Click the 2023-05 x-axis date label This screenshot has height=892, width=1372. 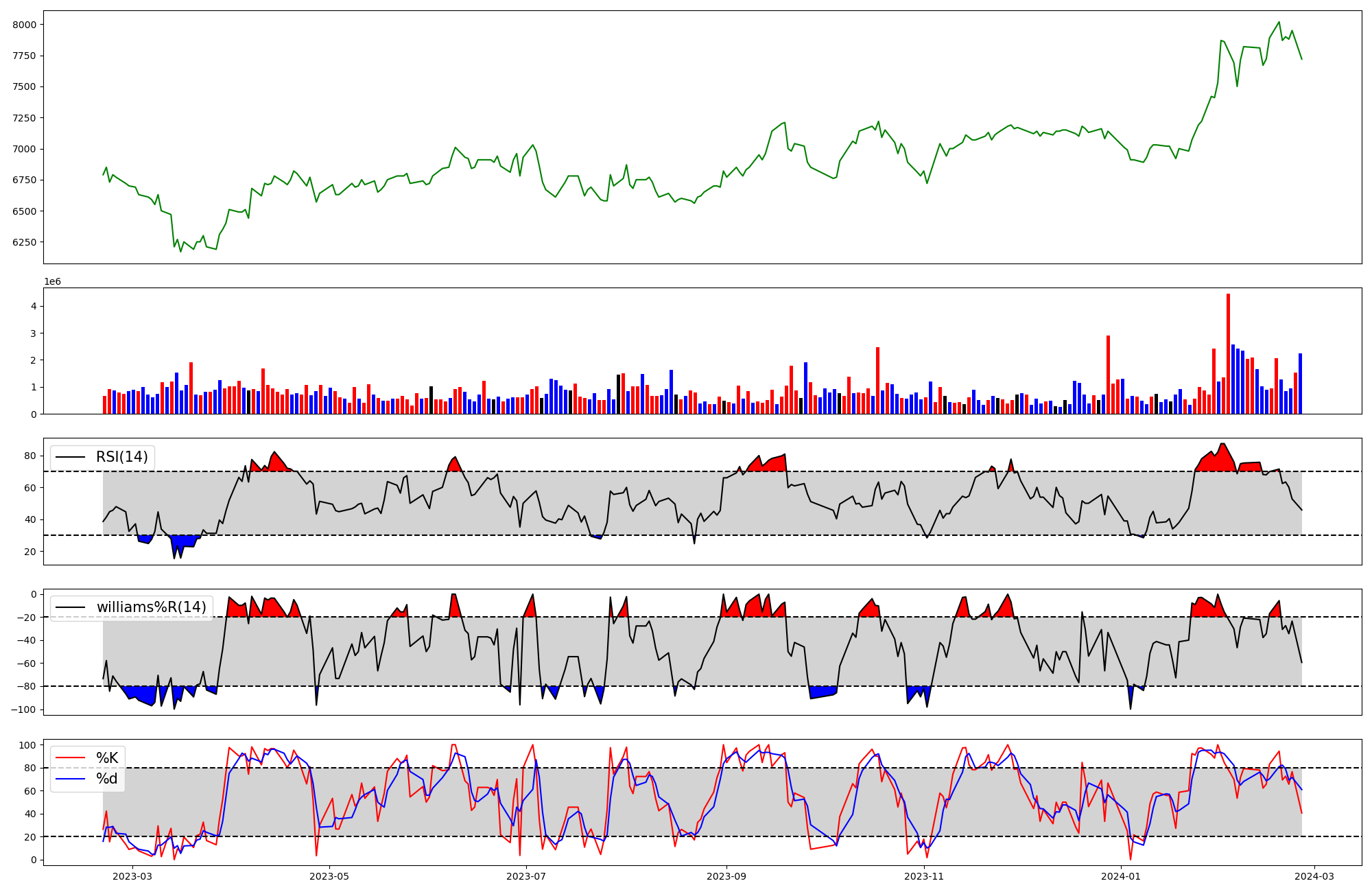click(329, 876)
